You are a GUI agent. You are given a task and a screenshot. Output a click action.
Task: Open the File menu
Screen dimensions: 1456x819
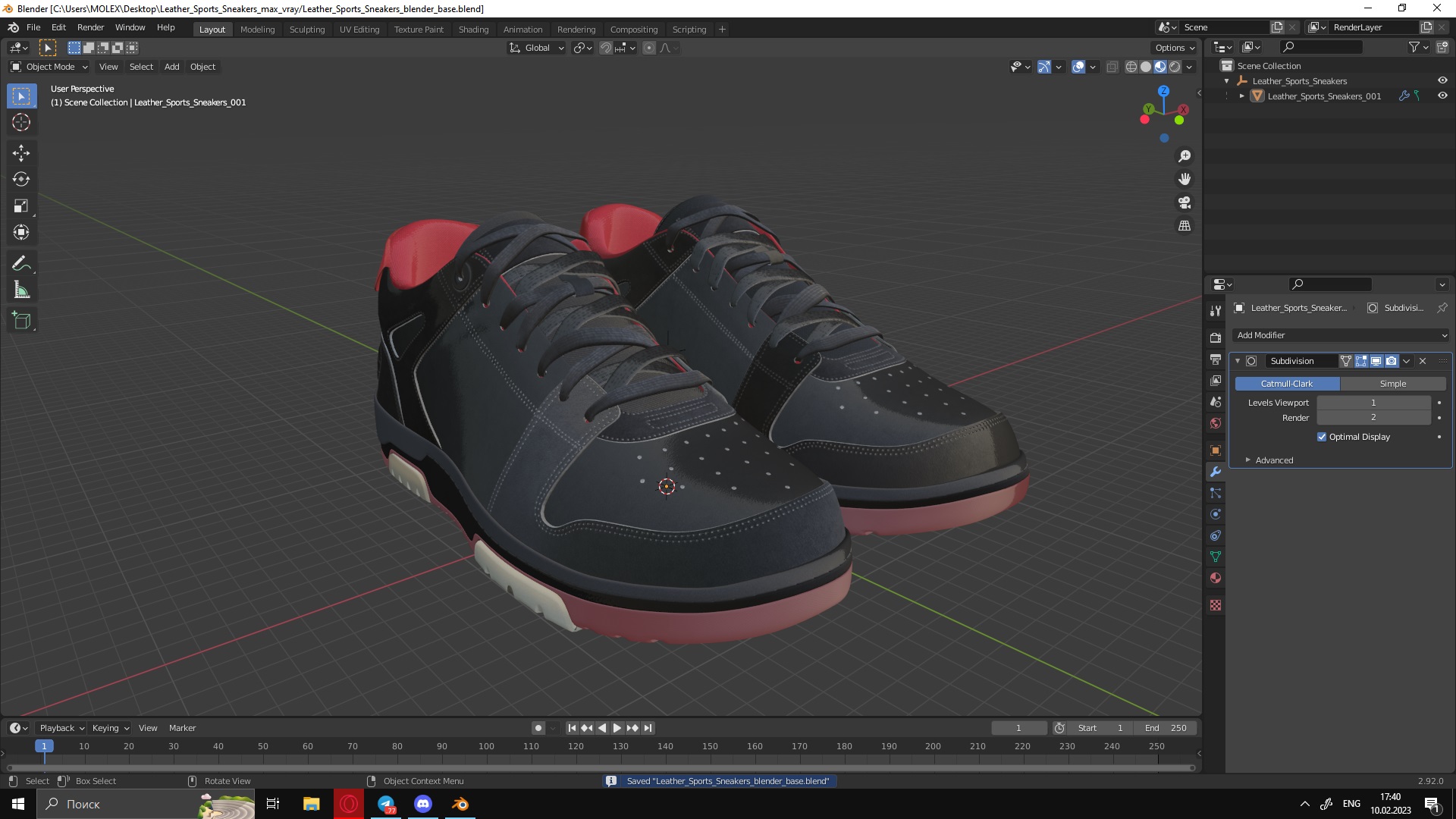click(x=33, y=27)
